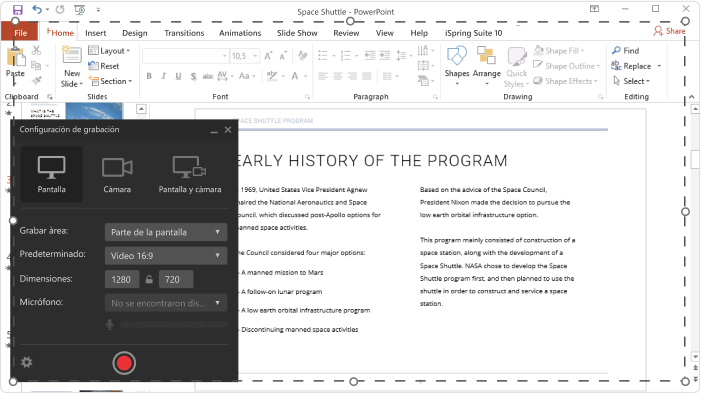Select Cámara recording mode
The image size is (701, 393).
117,174
